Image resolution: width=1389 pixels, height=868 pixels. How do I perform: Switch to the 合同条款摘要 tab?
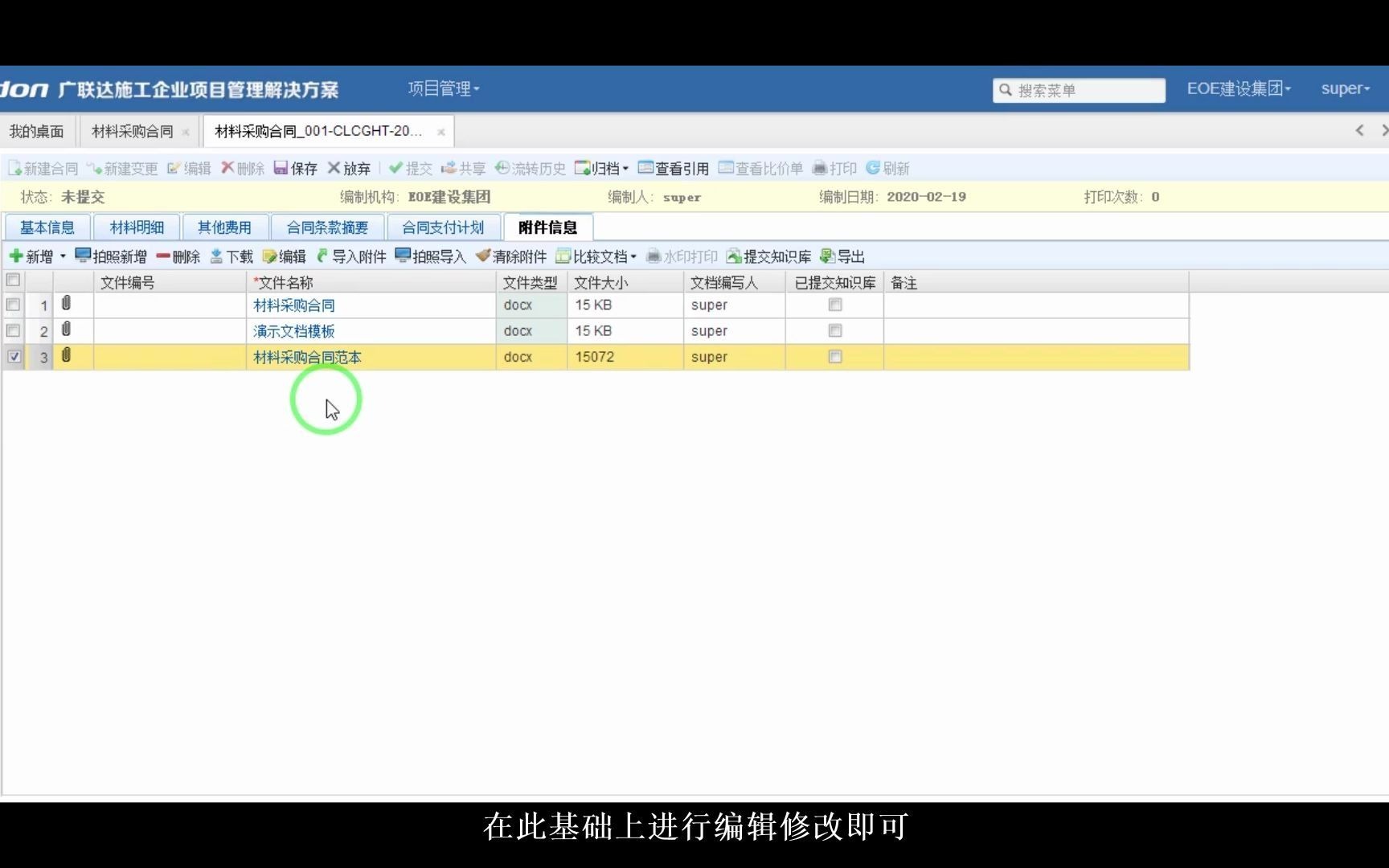(x=327, y=227)
